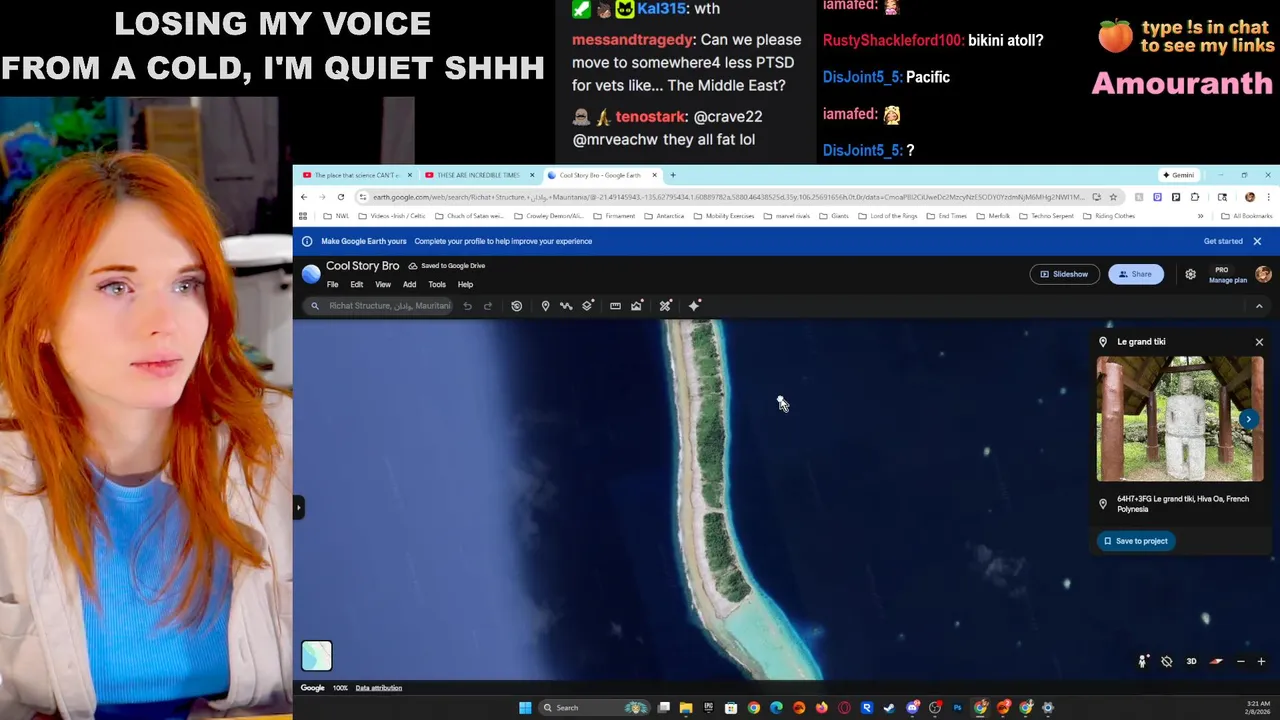1280x720 pixels.
Task: Click the search magnifier in Earth toolbar
Action: [x=315, y=306]
